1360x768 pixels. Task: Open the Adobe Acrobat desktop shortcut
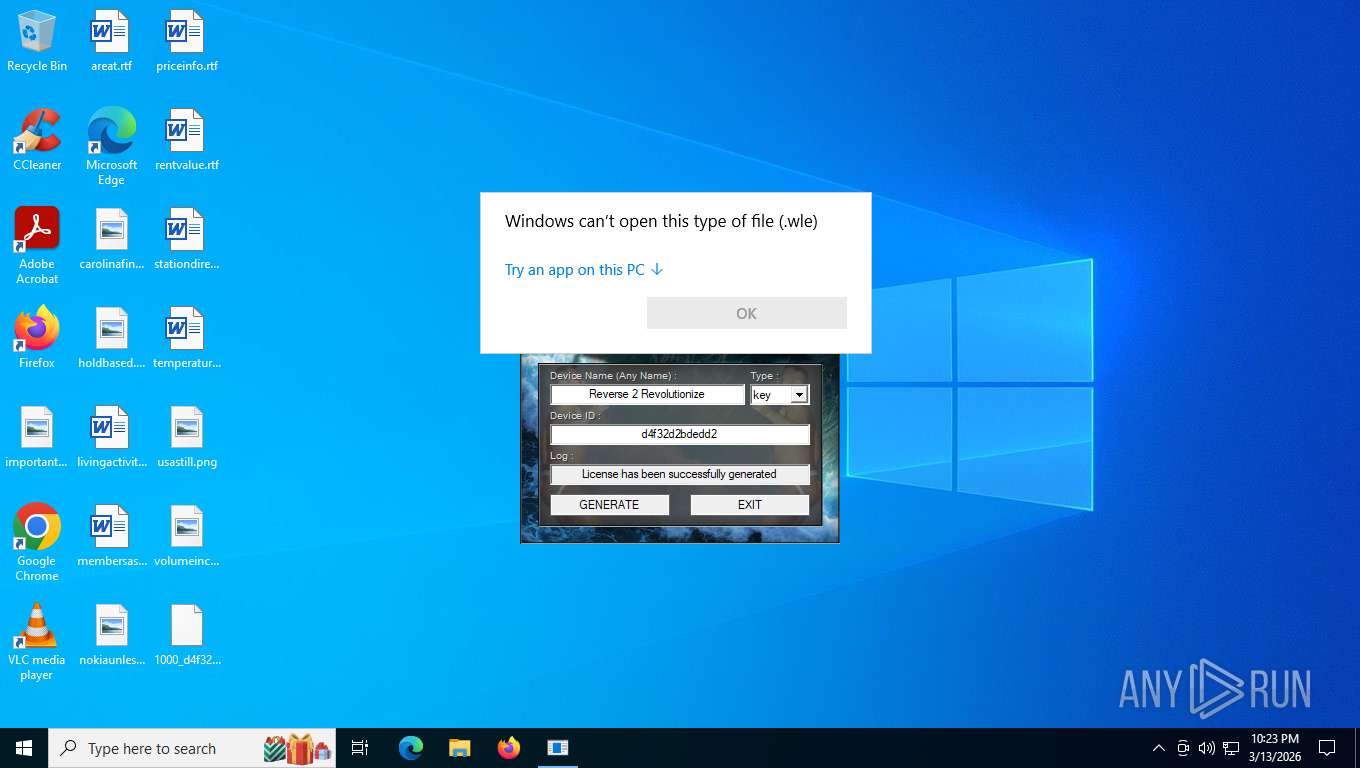pos(37,246)
